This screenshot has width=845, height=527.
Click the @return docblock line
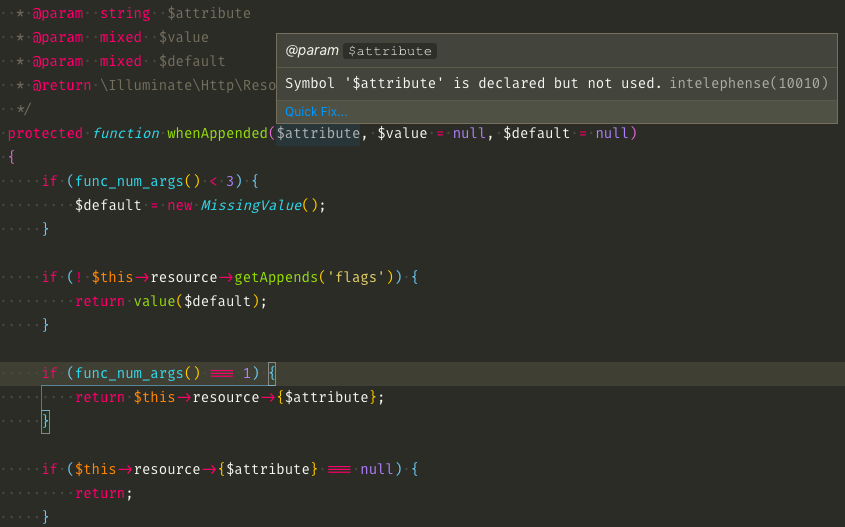[x=146, y=85]
